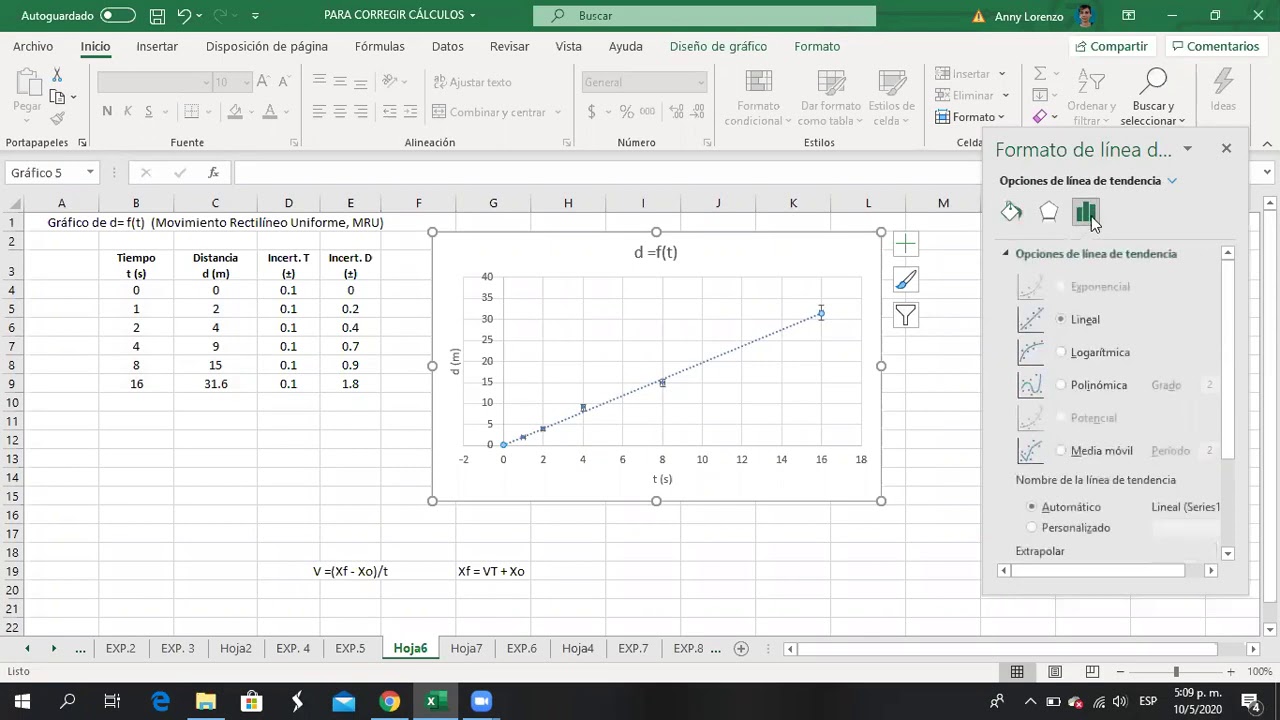Close the Formato de línea pane
1280x720 pixels.
click(1226, 149)
